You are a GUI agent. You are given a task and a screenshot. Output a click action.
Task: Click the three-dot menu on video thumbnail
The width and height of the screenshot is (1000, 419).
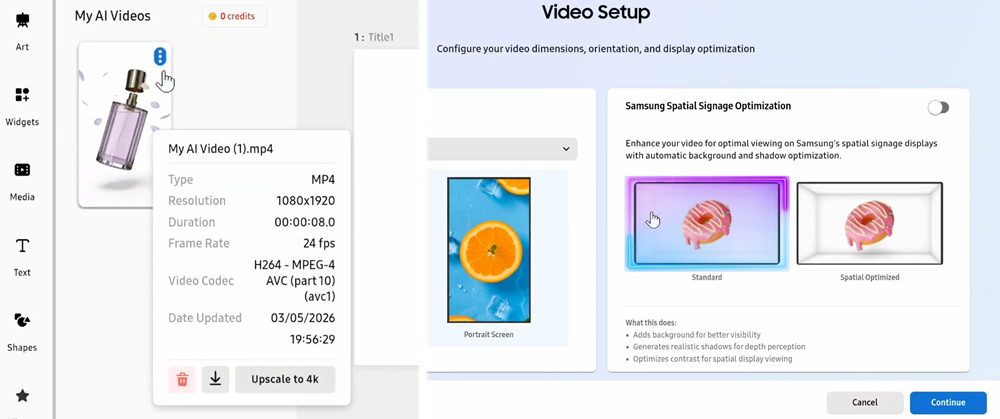pos(160,57)
